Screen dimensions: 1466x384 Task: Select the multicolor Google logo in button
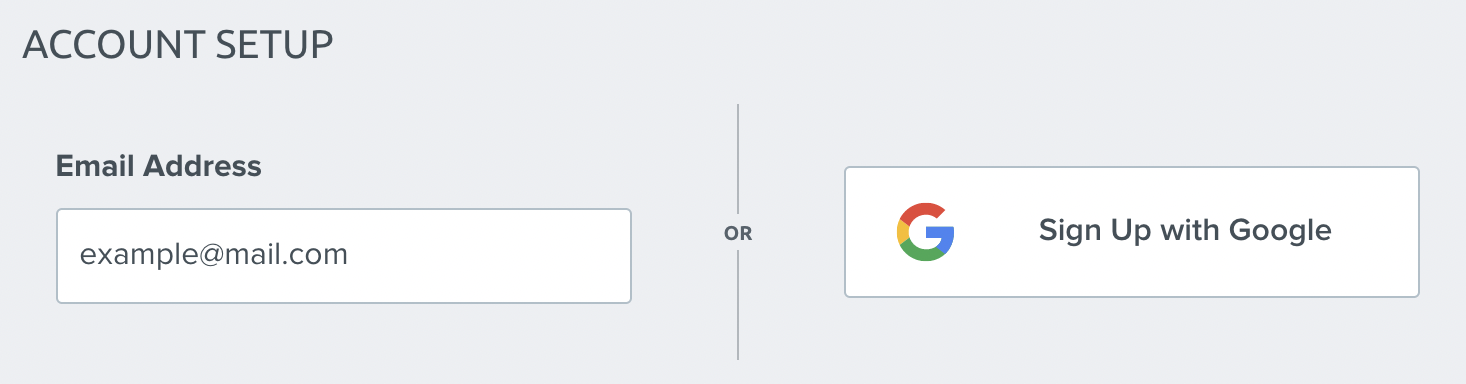click(x=926, y=232)
